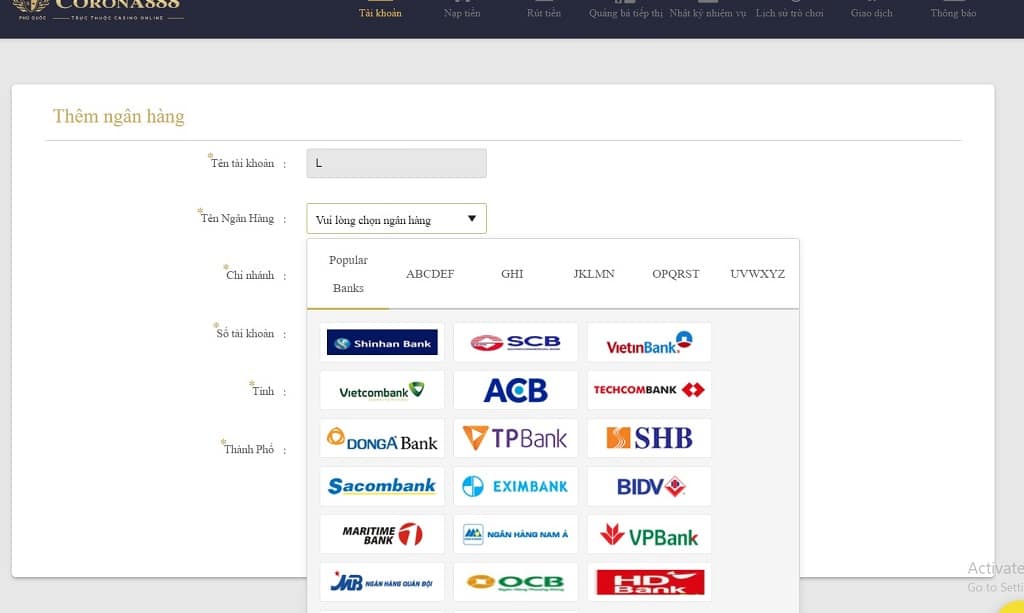1024x613 pixels.
Task: Pick MB Ngân Hàng Quân Đội logo
Action: tap(382, 582)
